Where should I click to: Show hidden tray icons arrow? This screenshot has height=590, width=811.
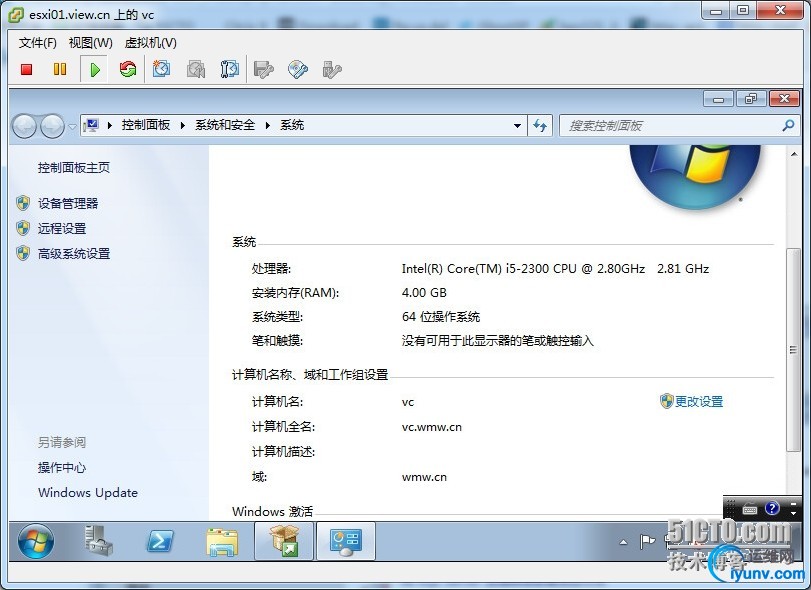(623, 542)
